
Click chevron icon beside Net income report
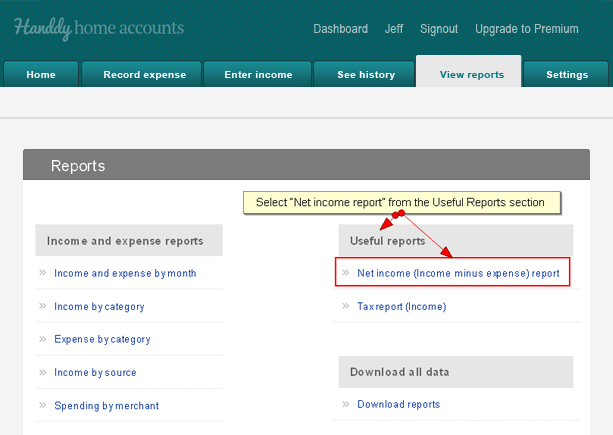[346, 272]
